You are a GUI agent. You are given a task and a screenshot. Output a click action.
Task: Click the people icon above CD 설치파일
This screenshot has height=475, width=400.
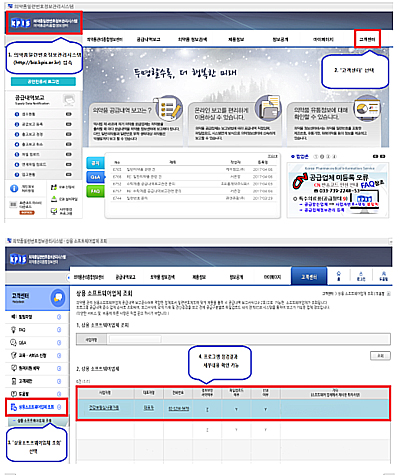pyautogui.click(x=54, y=187)
